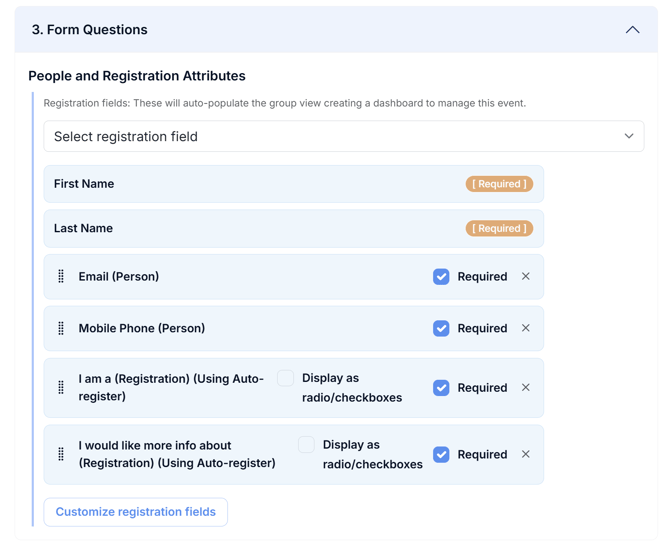Click the First Name Required badge

pos(499,184)
